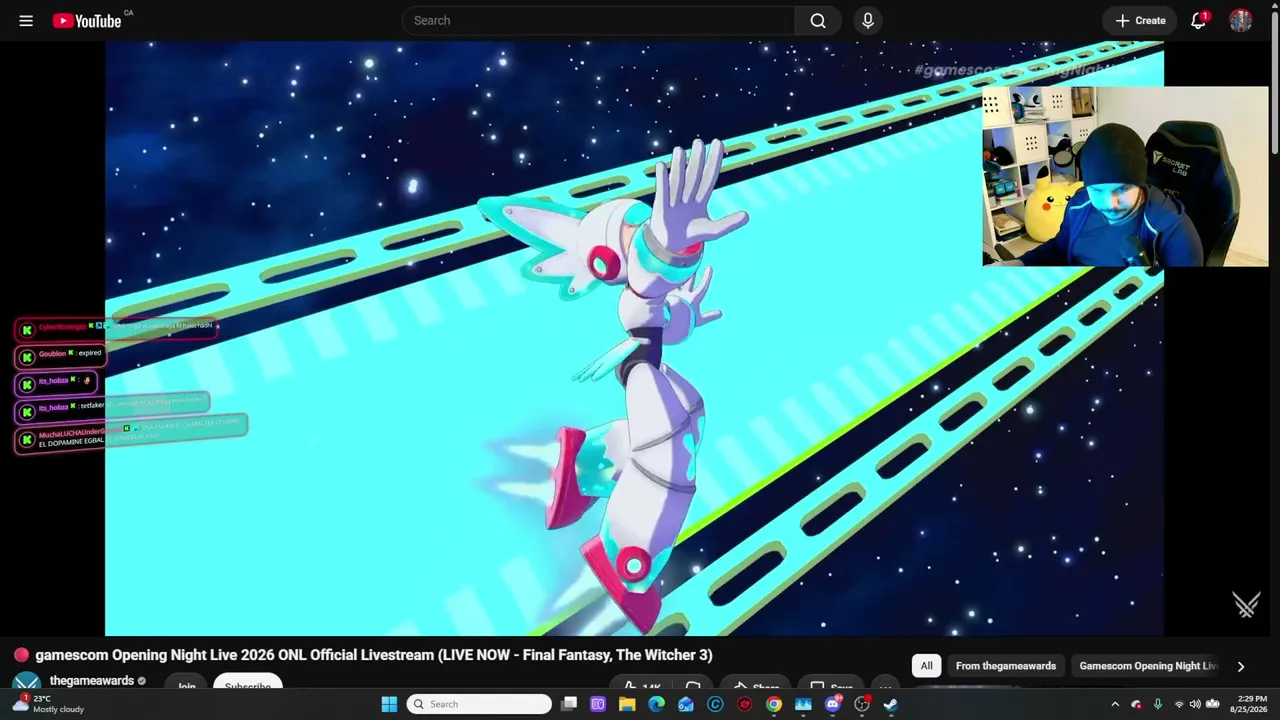
Task: Open the Create menu button
Action: [x=1140, y=20]
